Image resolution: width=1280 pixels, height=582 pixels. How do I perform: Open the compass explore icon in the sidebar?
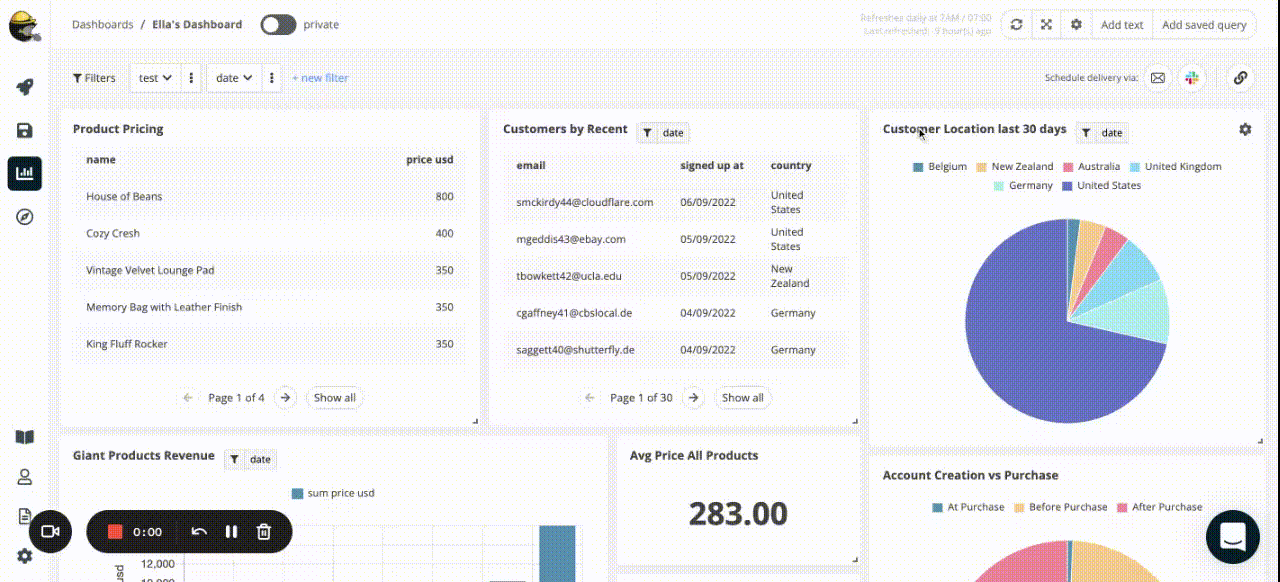tap(25, 216)
